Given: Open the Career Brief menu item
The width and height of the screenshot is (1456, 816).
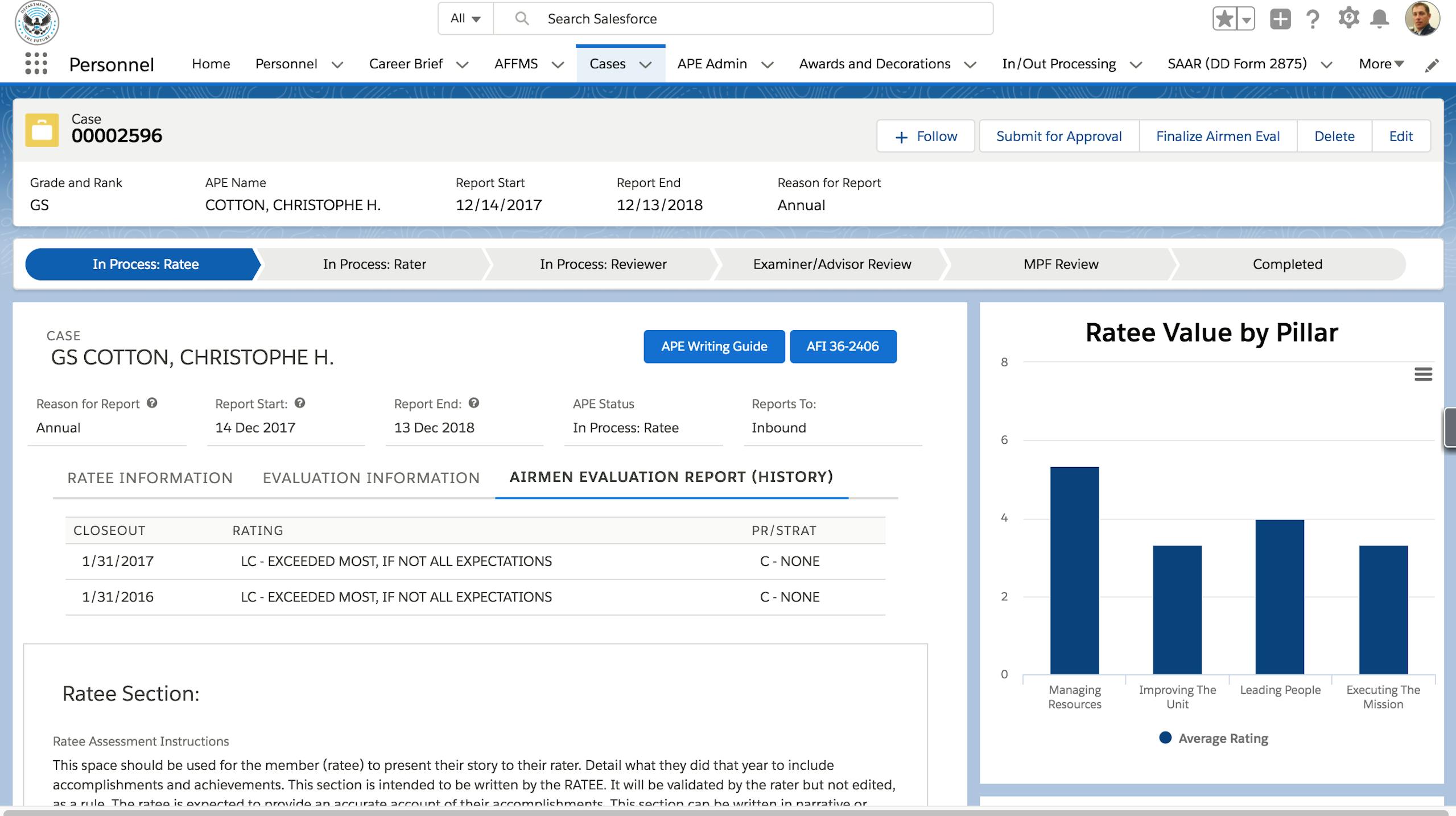Looking at the screenshot, I should [406, 64].
